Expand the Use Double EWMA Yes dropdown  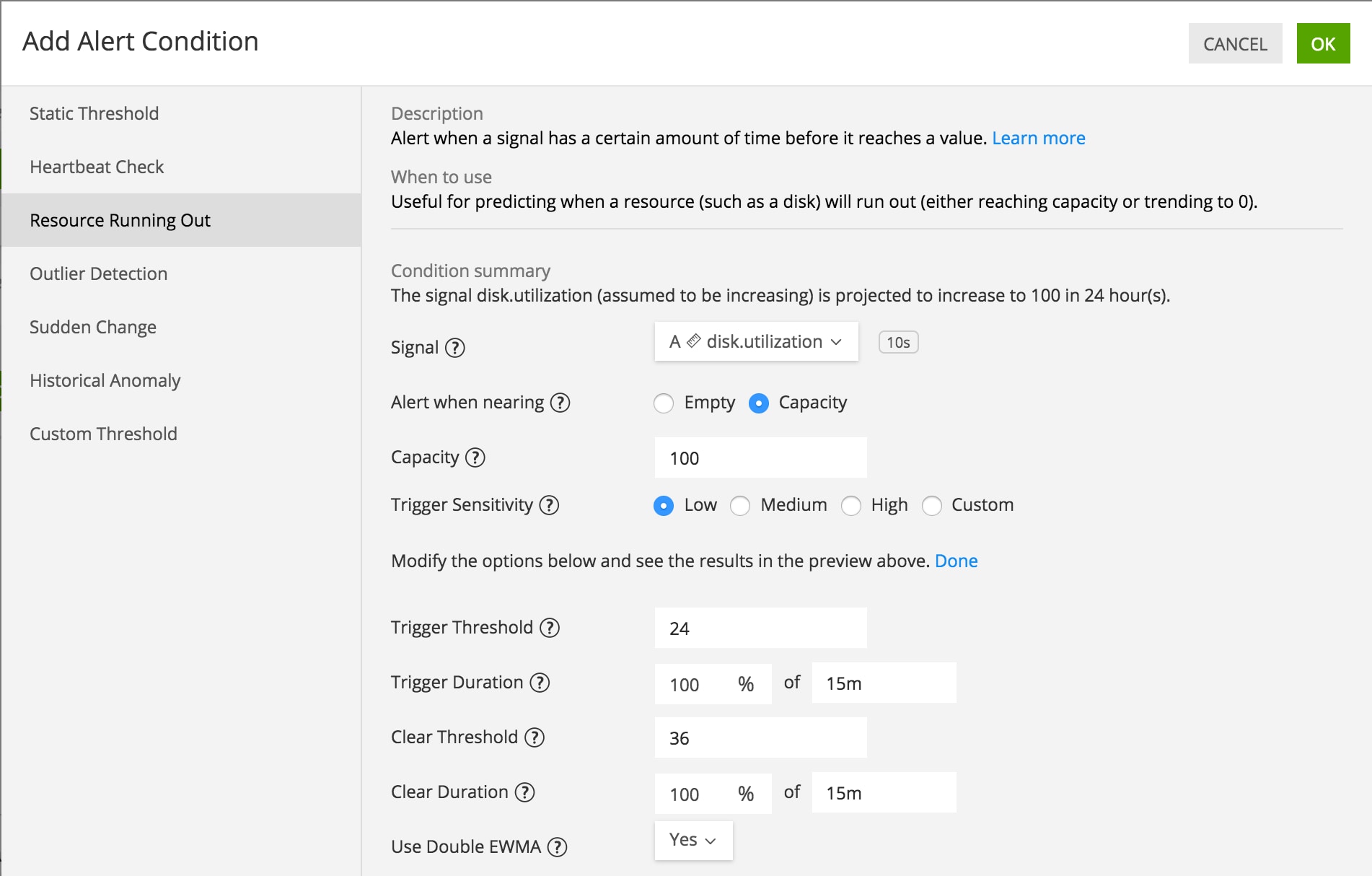693,840
